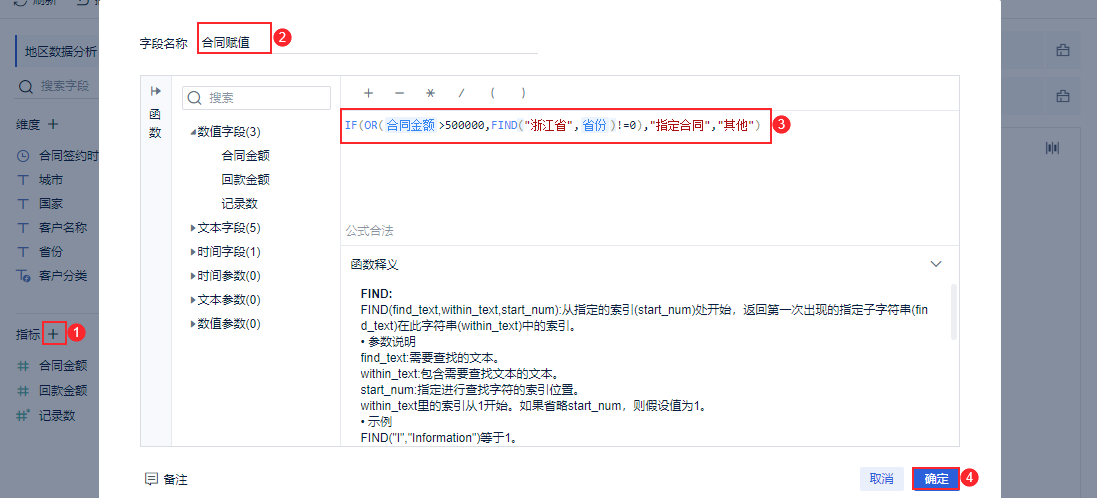
Task: Click the 取消 button
Action: tap(882, 479)
